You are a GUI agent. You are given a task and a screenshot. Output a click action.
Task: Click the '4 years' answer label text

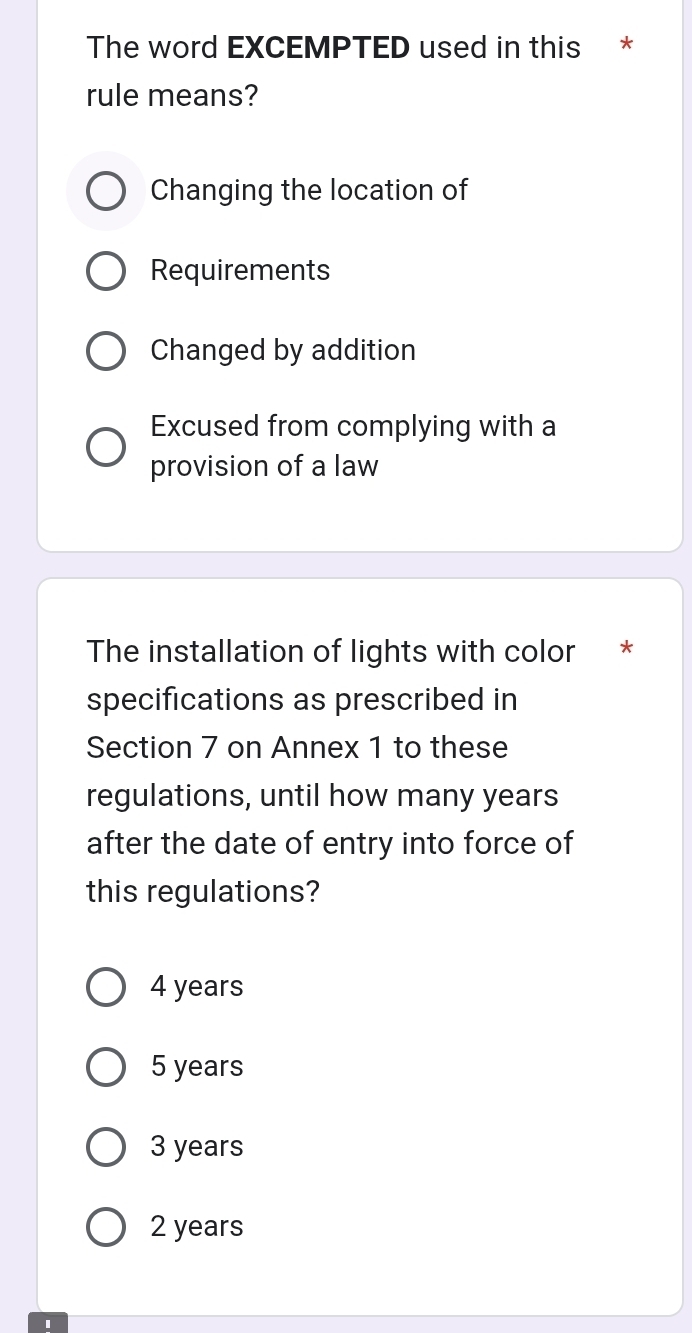[197, 987]
